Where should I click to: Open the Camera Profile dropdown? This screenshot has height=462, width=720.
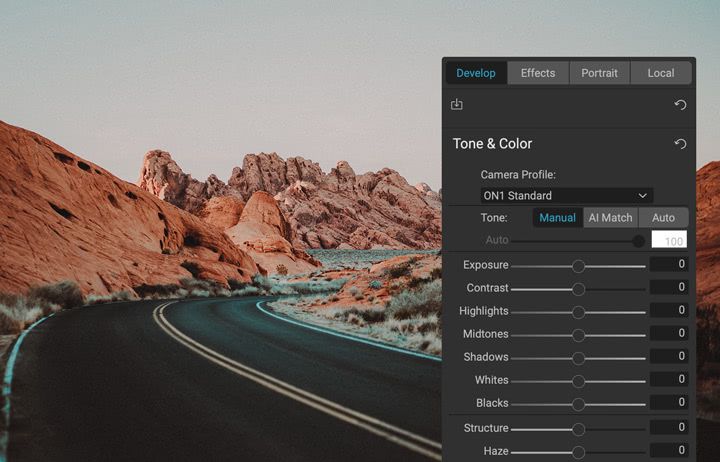(x=566, y=196)
